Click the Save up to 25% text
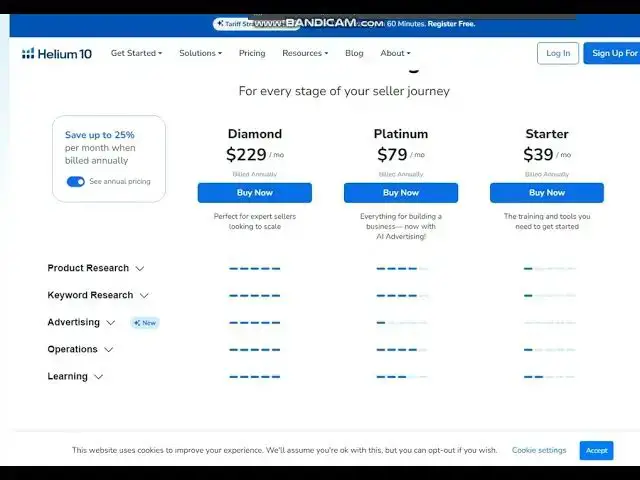Viewport: 640px width, 480px height. [x=100, y=135]
